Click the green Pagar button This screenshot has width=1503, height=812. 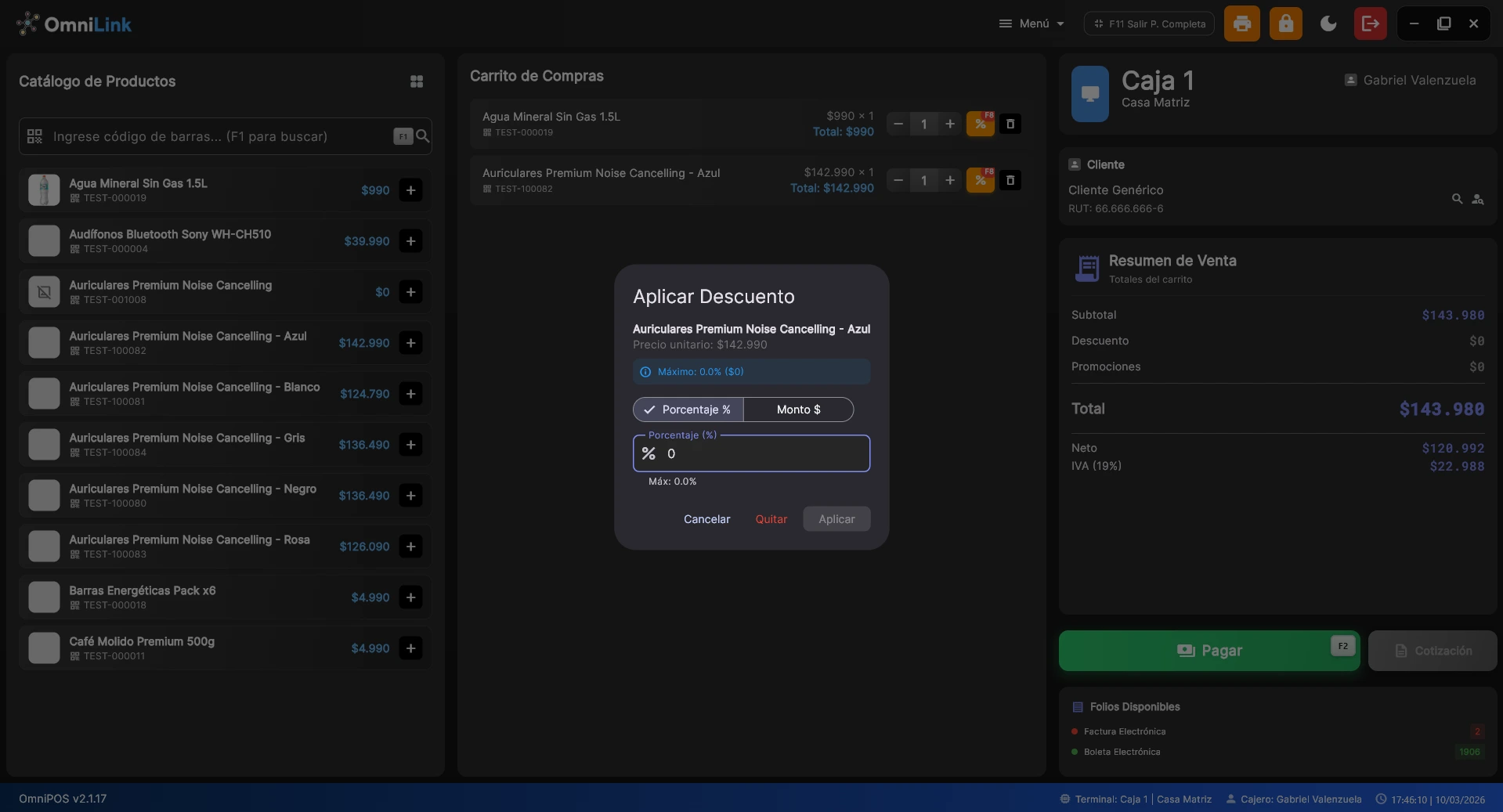point(1209,651)
